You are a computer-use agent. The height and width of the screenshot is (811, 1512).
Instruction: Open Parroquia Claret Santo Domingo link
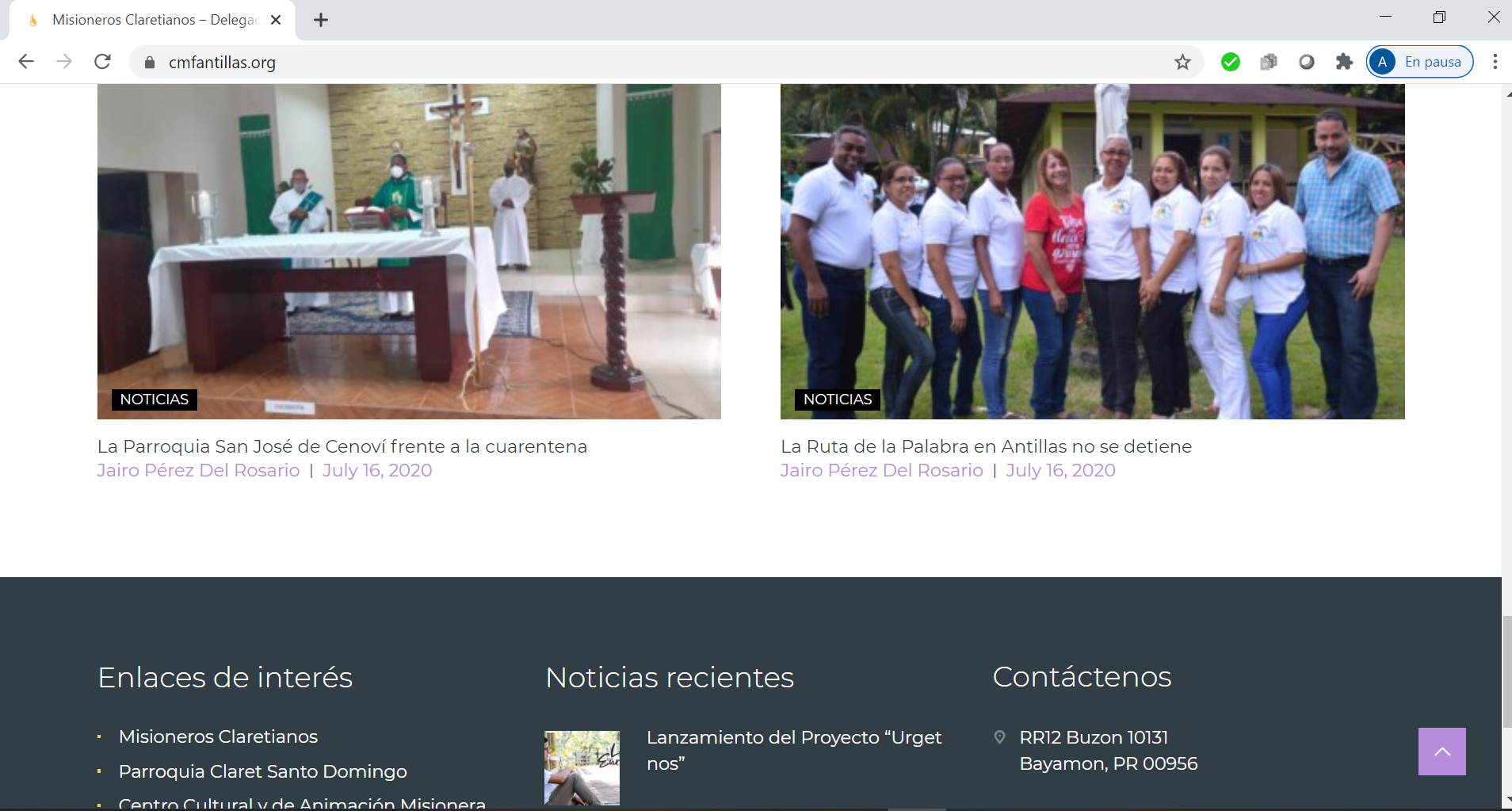(263, 771)
